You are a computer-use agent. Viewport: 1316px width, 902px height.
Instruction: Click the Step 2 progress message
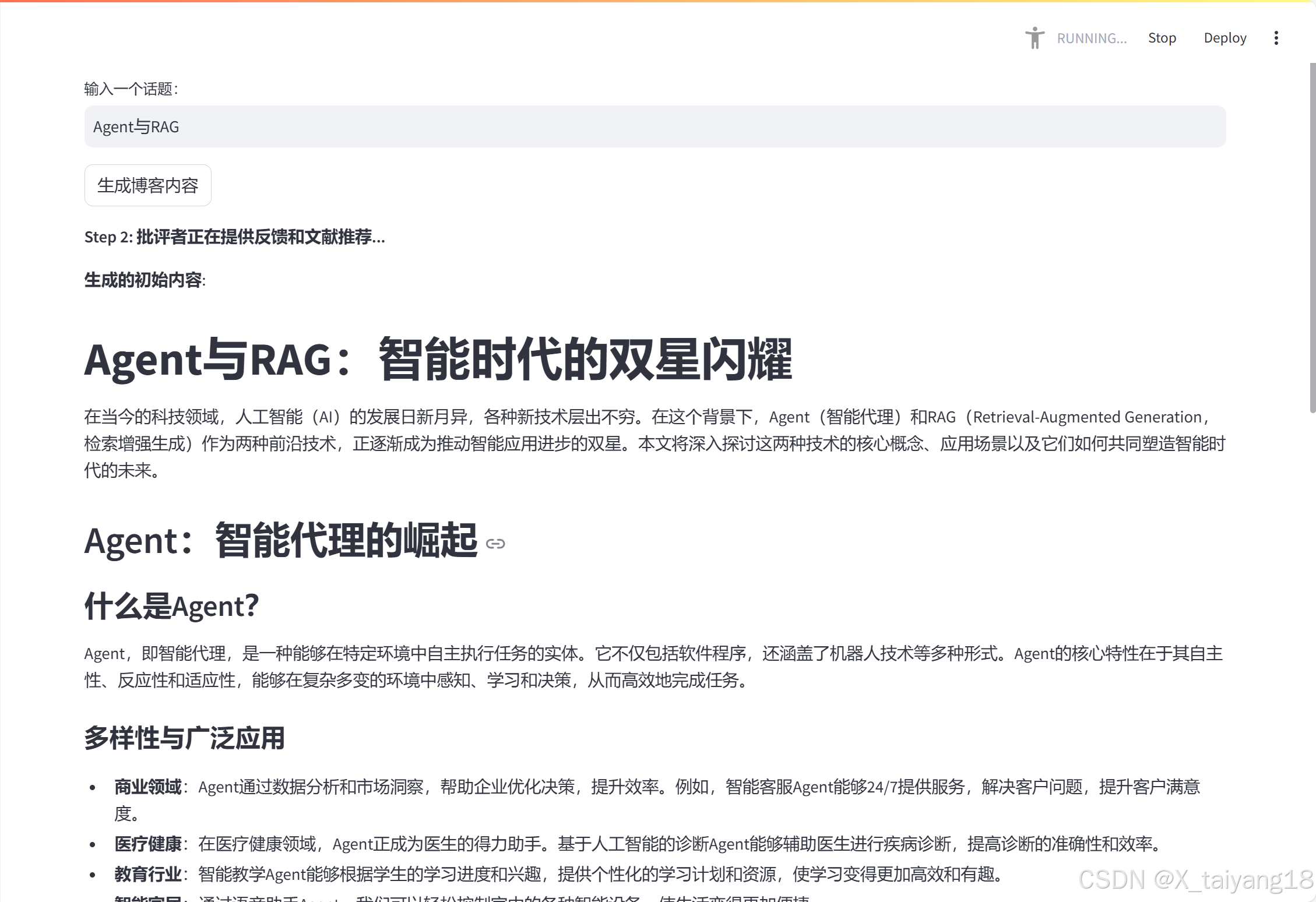pos(234,237)
